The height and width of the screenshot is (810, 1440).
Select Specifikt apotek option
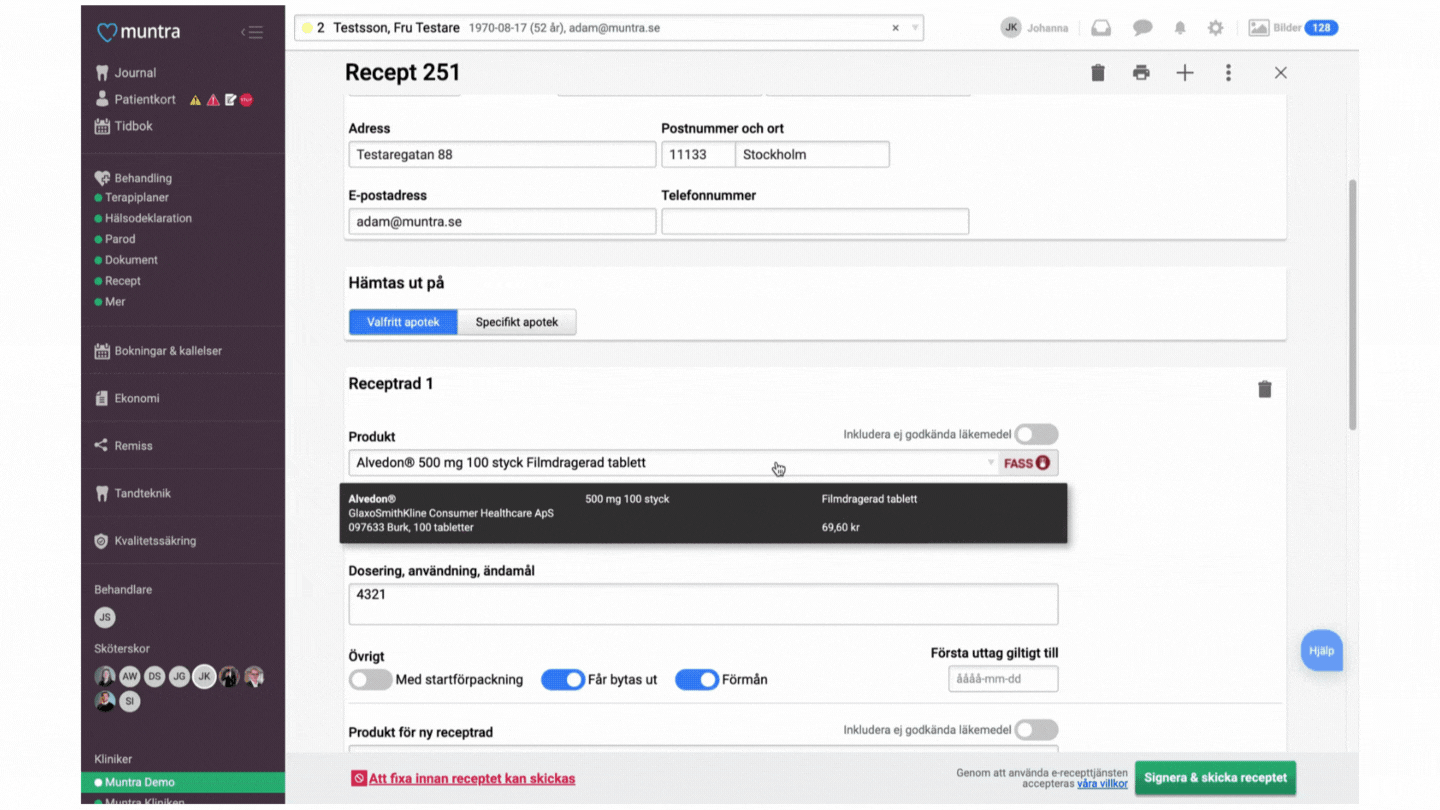tap(517, 322)
